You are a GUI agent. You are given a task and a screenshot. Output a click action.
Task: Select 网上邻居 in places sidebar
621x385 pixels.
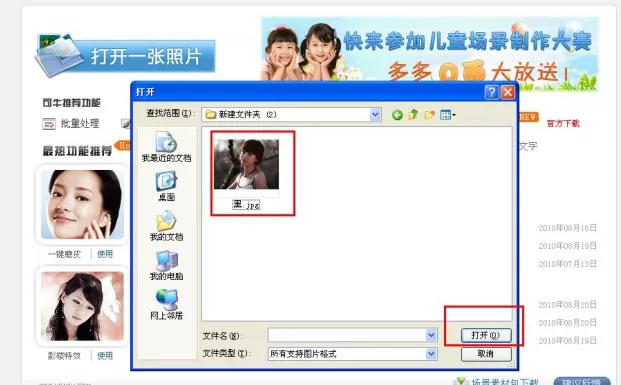166,304
